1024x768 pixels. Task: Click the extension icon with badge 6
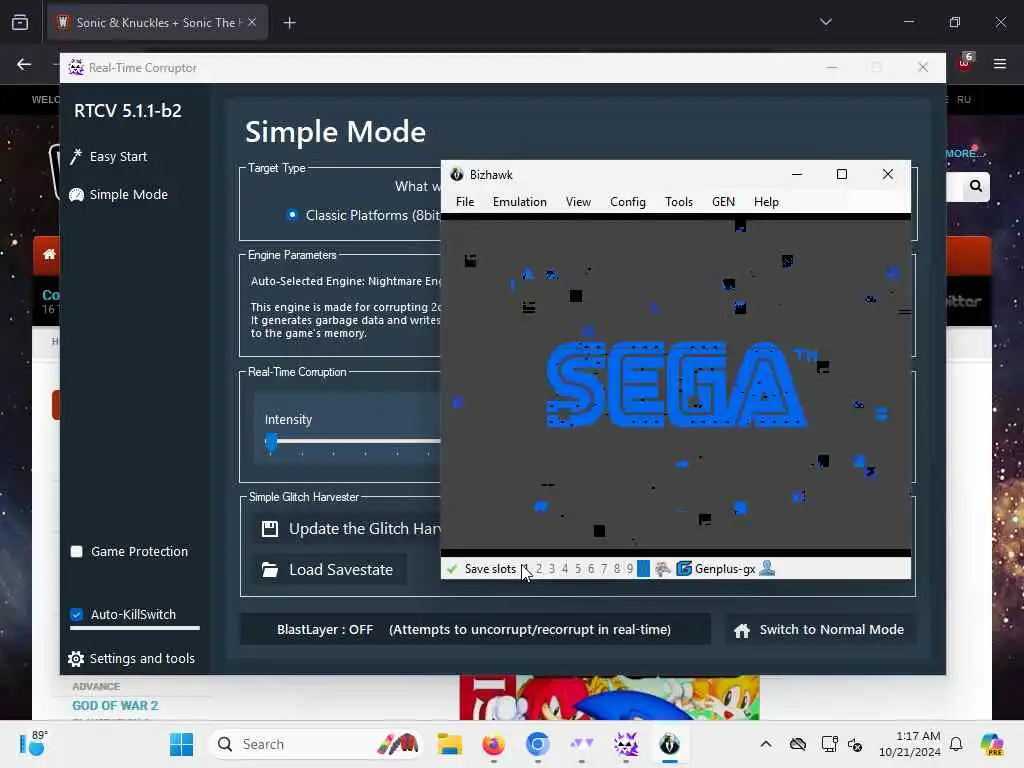[965, 63]
